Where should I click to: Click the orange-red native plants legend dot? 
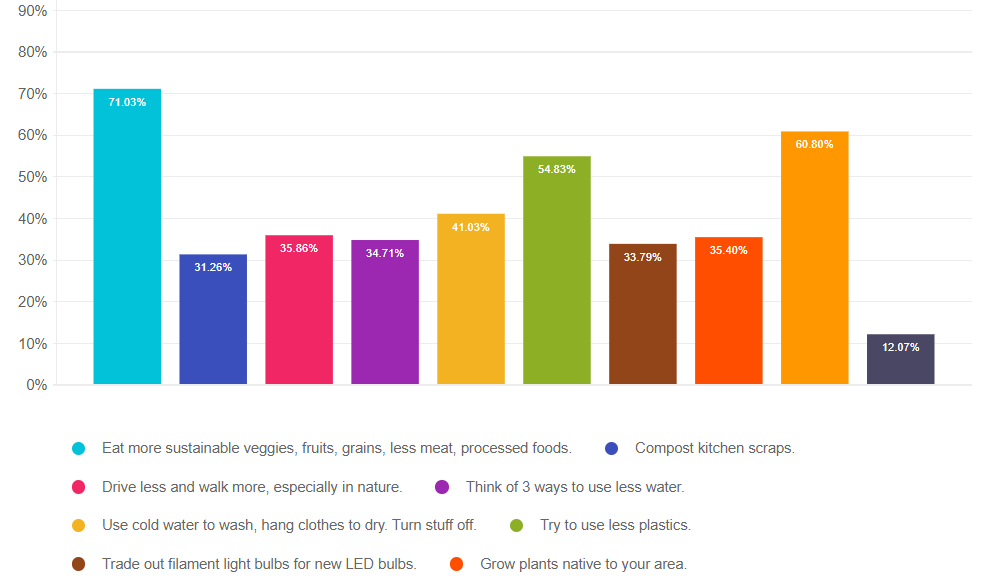[x=457, y=564]
